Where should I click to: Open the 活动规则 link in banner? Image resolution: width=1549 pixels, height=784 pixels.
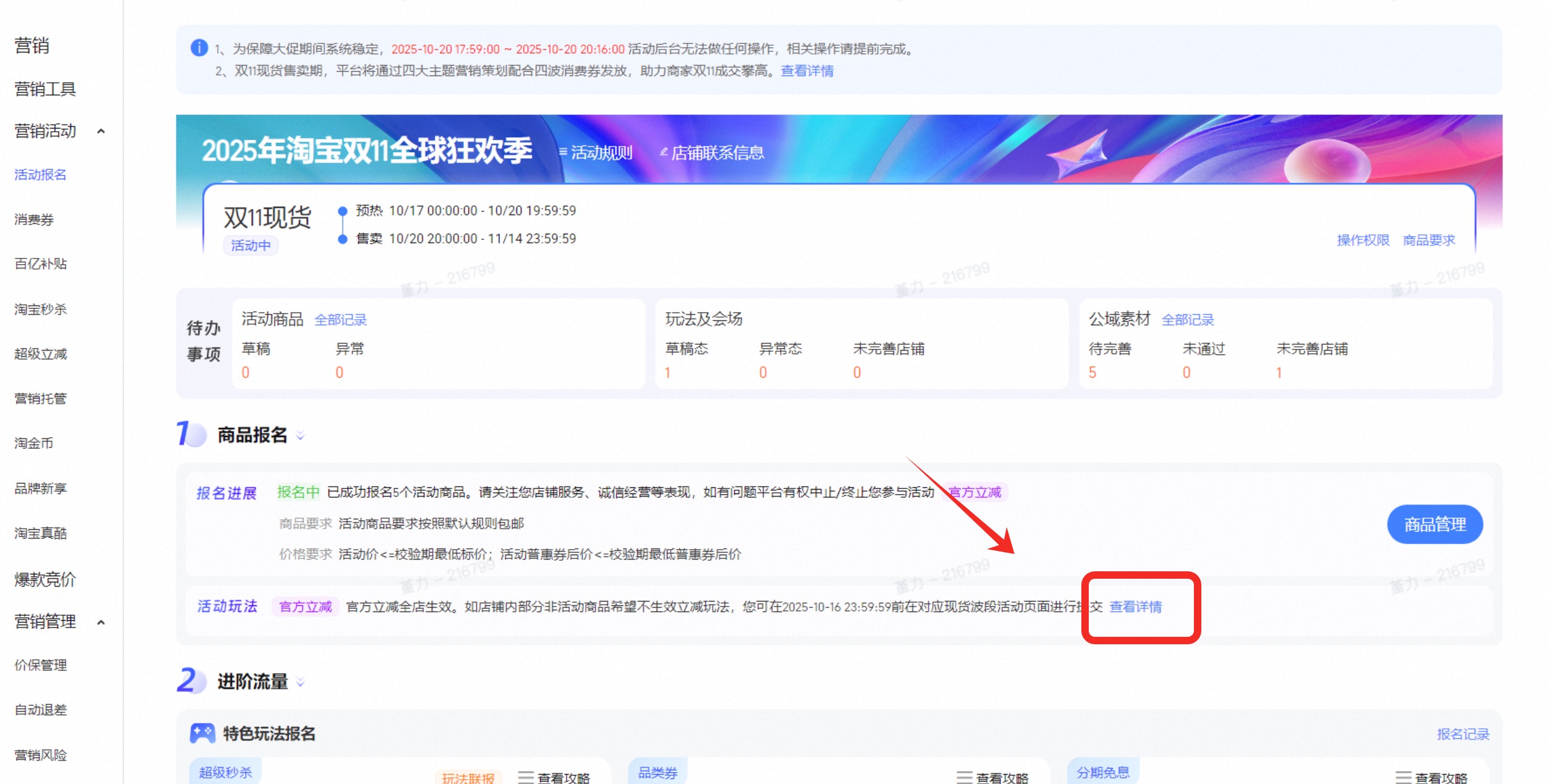[x=601, y=152]
